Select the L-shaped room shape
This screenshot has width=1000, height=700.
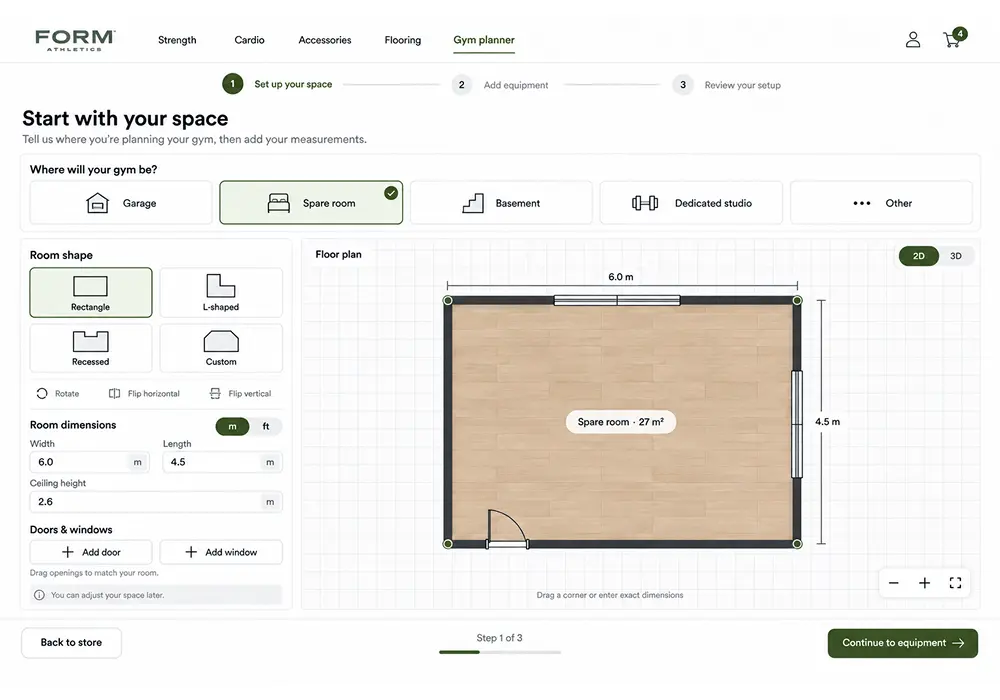pyautogui.click(x=221, y=293)
